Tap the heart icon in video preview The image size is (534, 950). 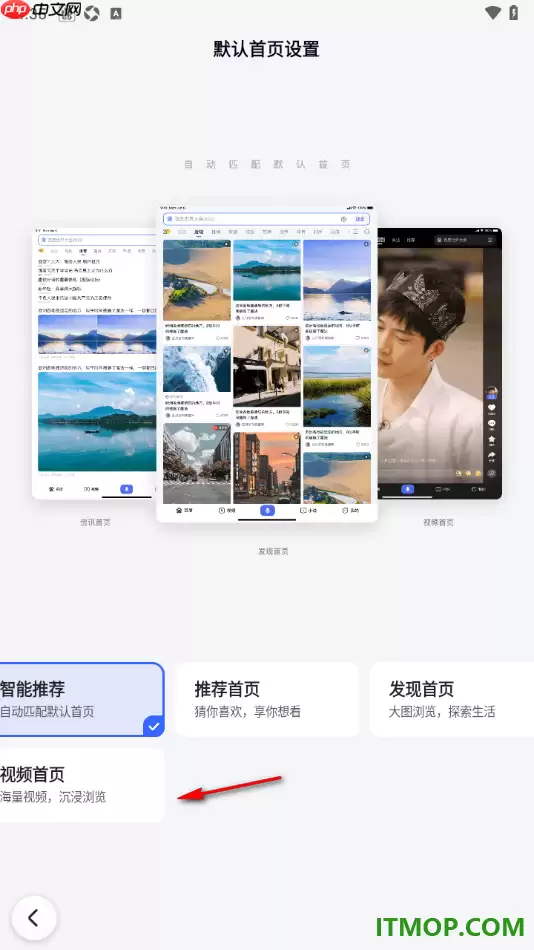[492, 408]
